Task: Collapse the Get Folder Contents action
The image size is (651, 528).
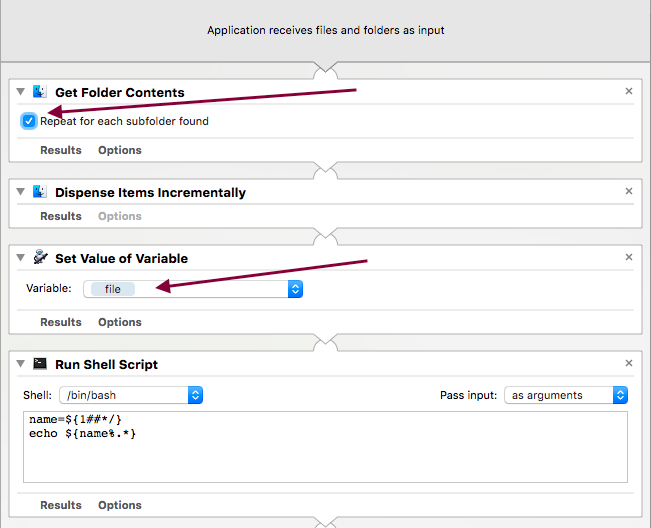Action: coord(21,92)
